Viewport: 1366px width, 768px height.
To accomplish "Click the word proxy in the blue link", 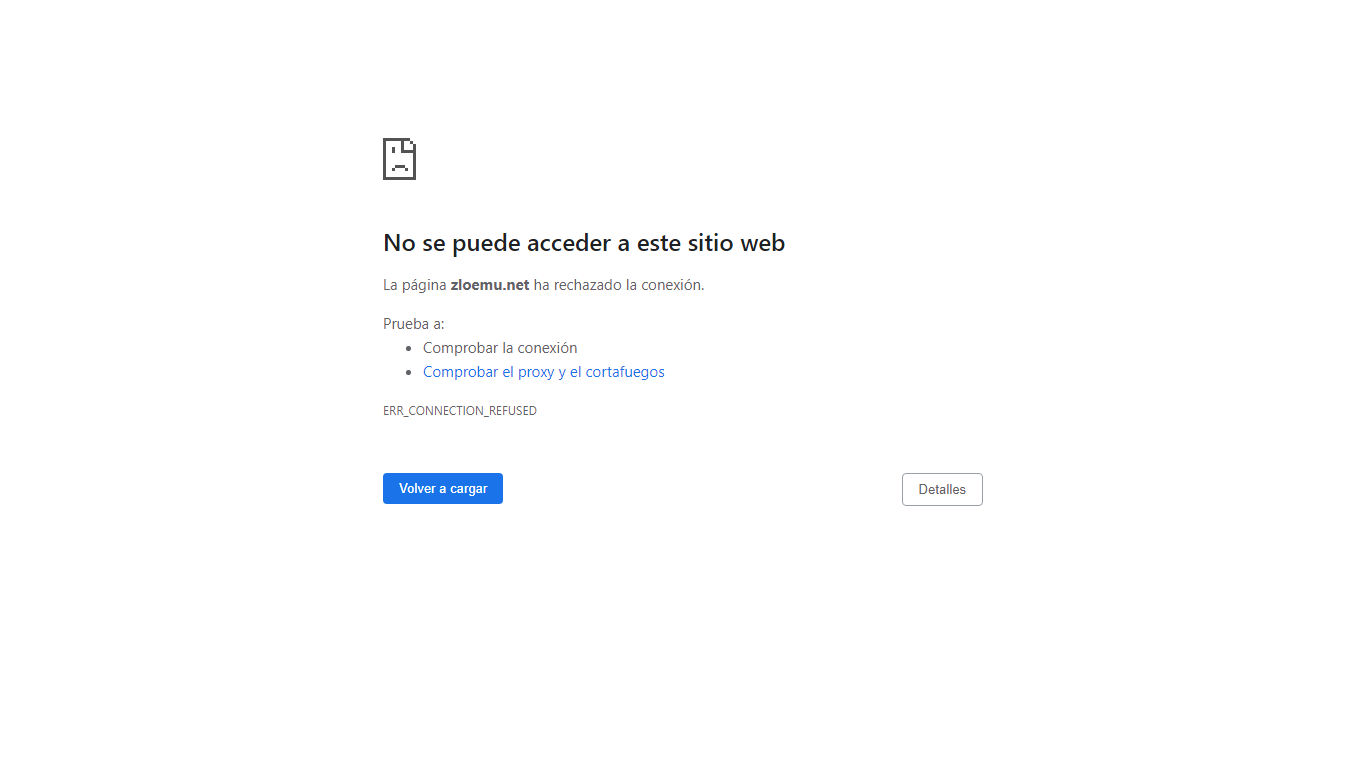I will pos(536,372).
